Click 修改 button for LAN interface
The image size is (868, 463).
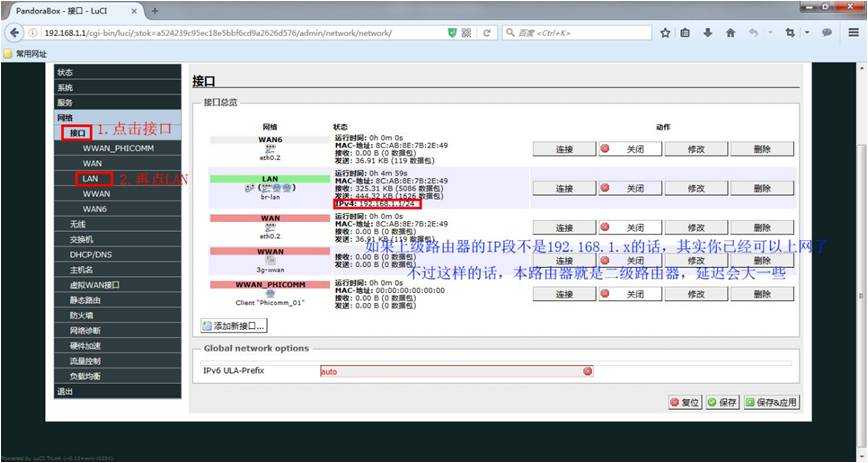click(696, 188)
